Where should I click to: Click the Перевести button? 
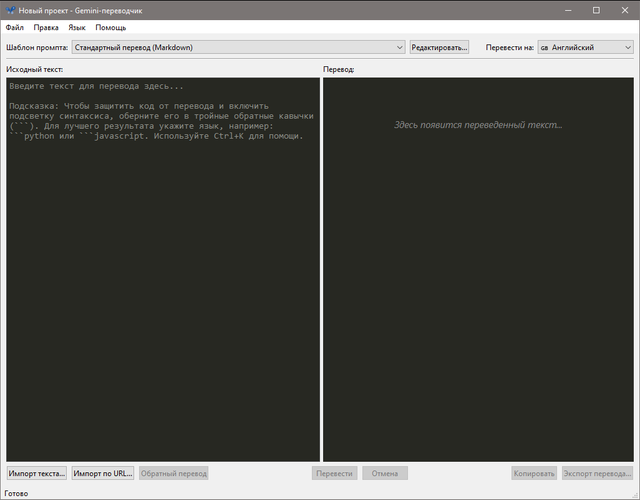click(x=334, y=473)
